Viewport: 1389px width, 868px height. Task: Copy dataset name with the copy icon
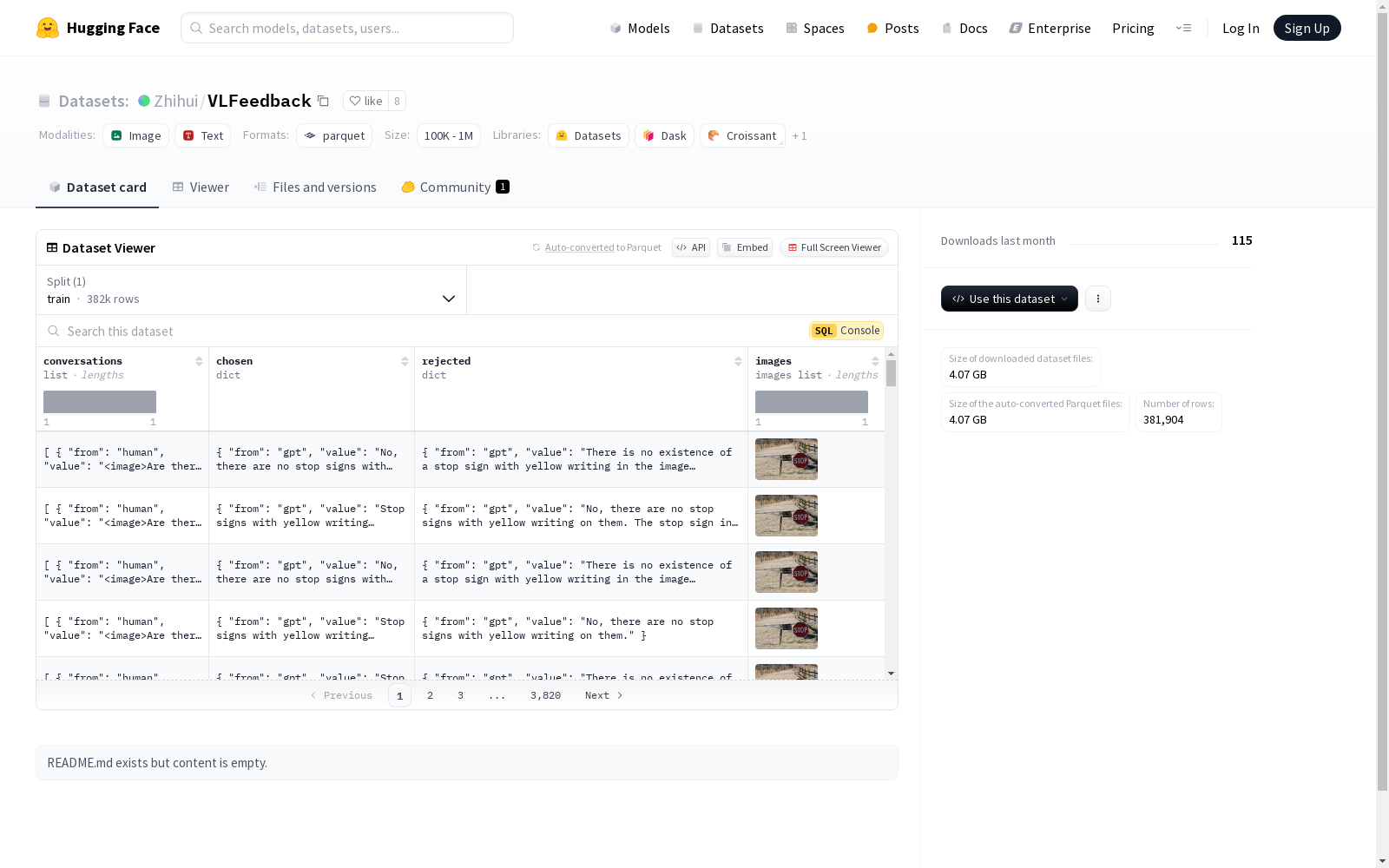[x=323, y=101]
